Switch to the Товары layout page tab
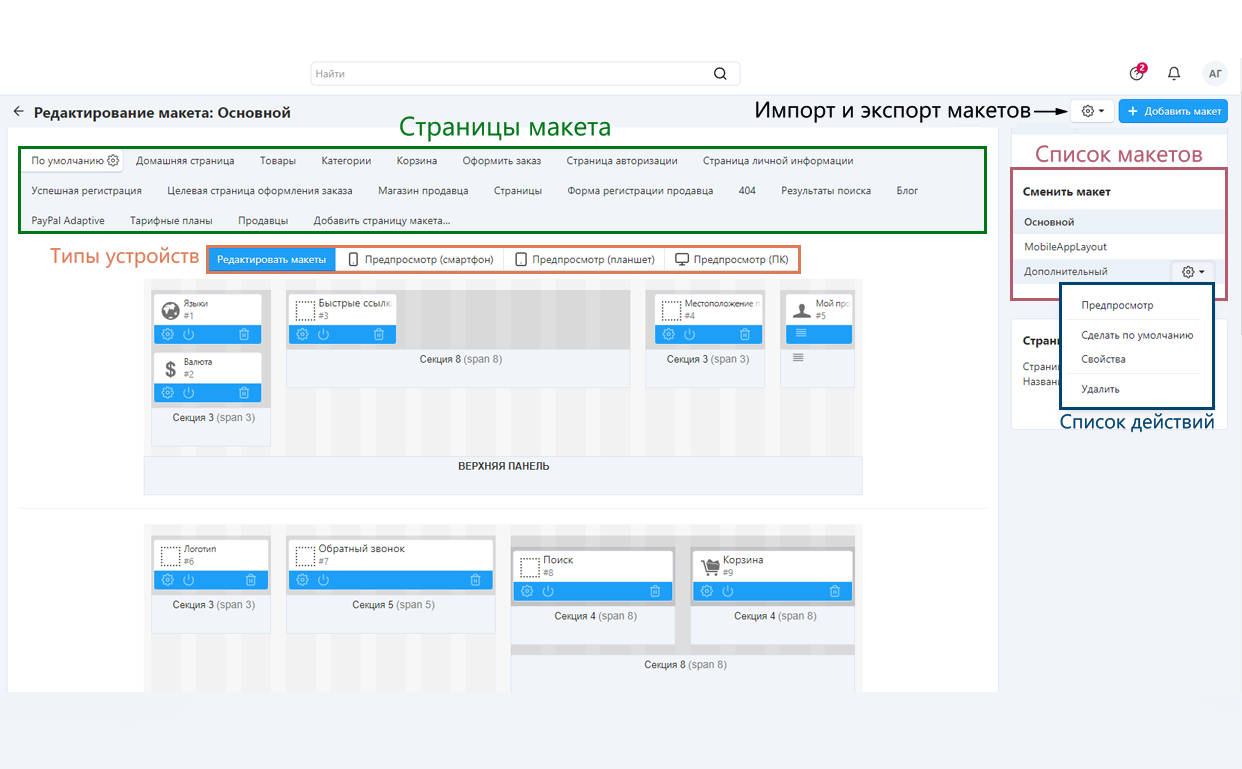1242x769 pixels. [x=277, y=160]
